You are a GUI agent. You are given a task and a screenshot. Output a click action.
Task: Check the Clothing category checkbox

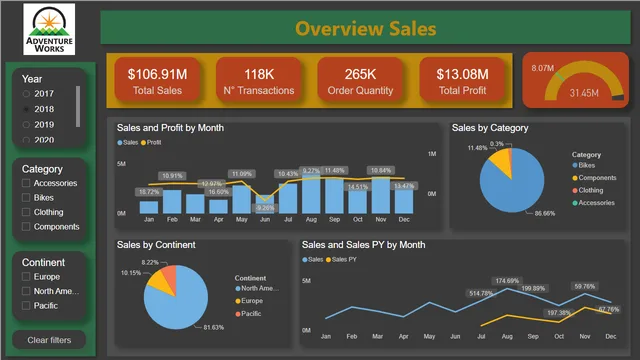click(26, 212)
